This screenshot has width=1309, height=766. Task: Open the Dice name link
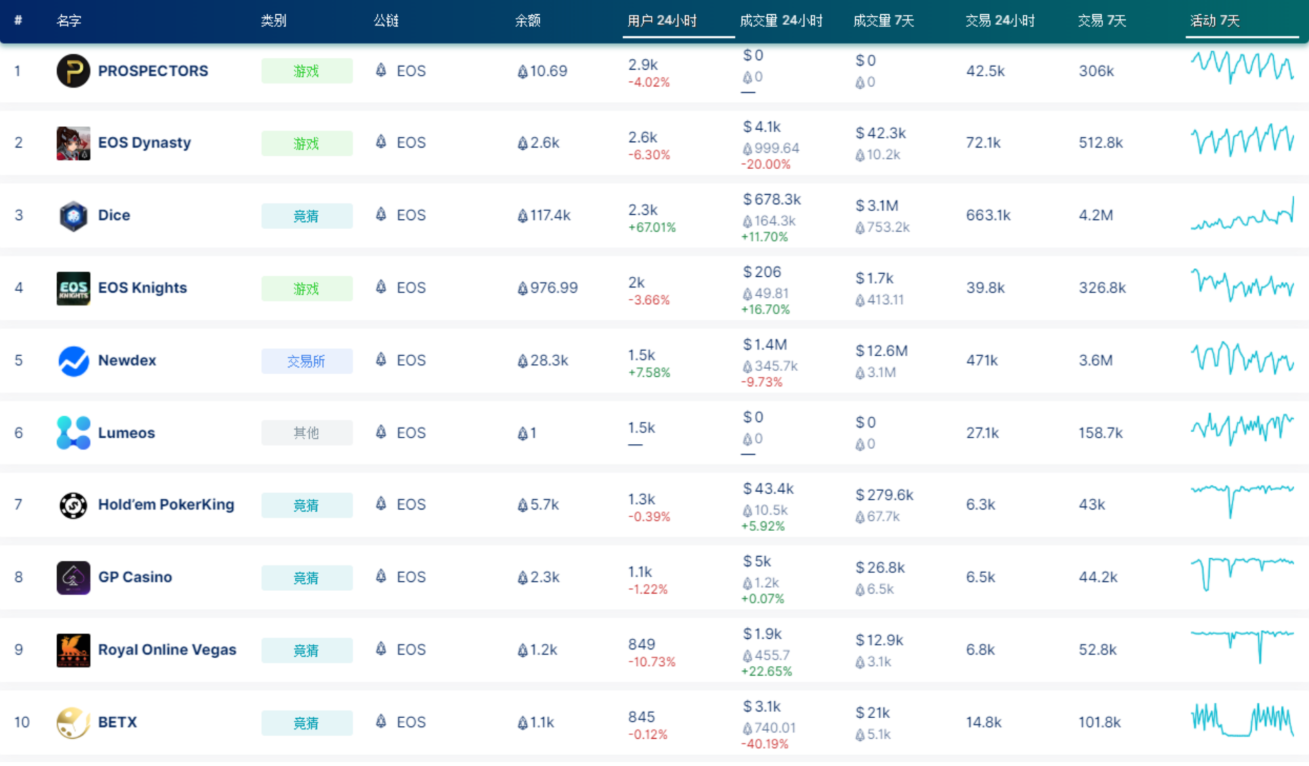pyautogui.click(x=114, y=215)
